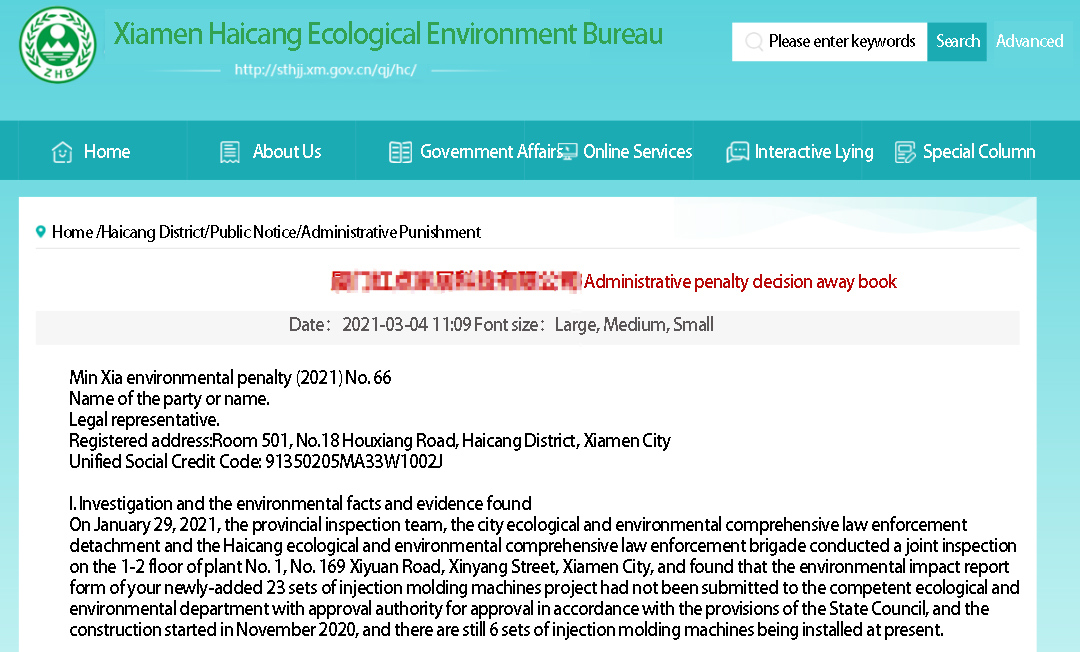Click the line about 23 sets of injection molding machines

(544, 587)
